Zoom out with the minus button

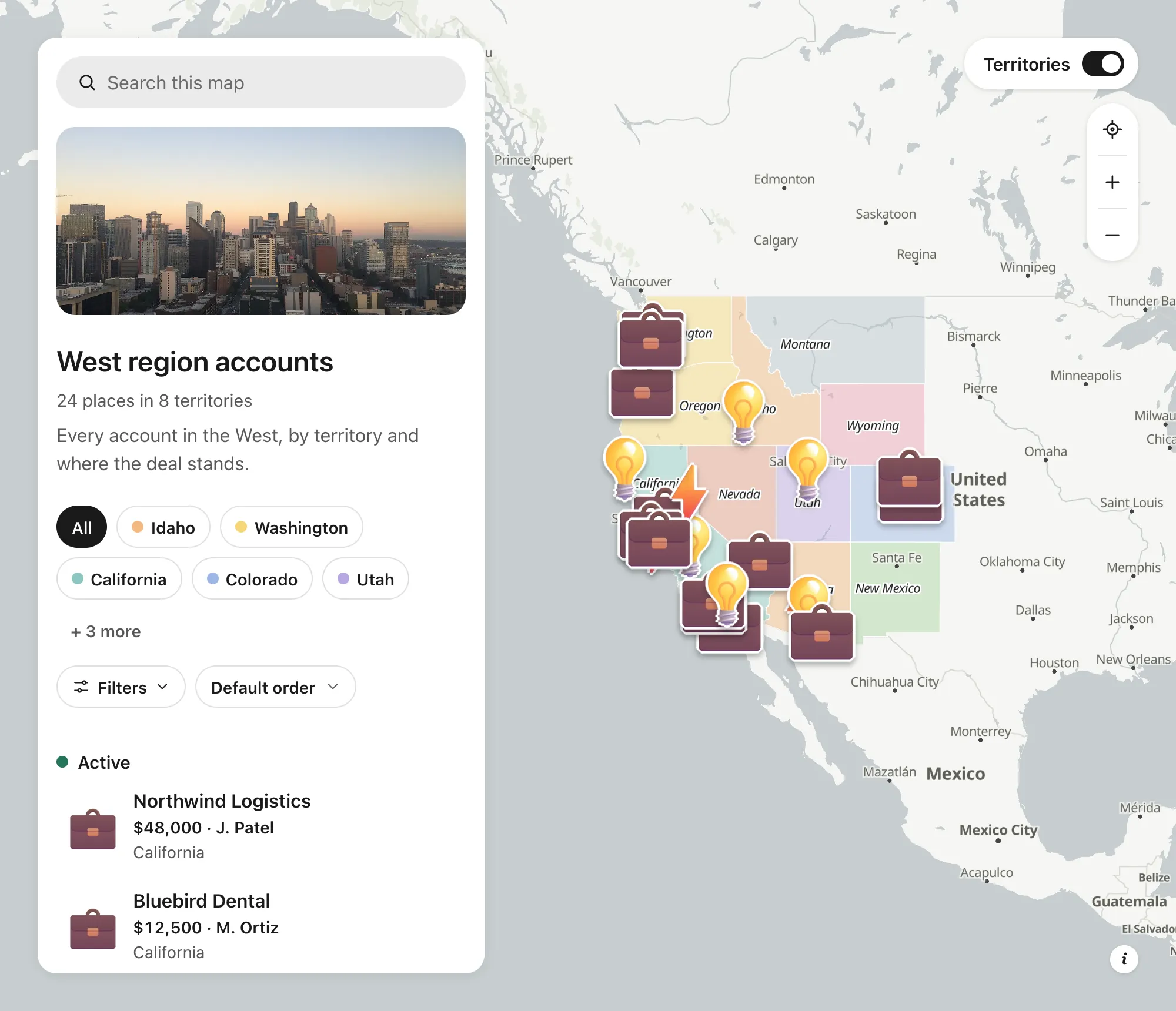click(x=1112, y=235)
